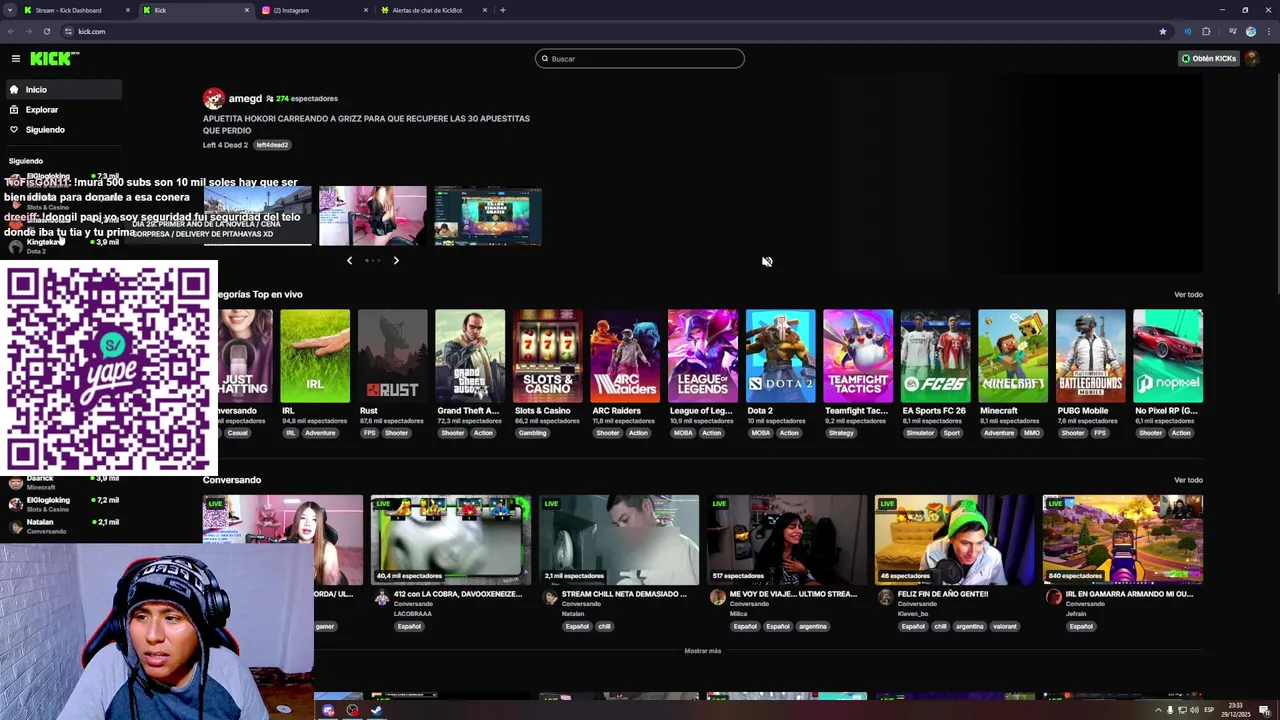This screenshot has height=720, width=1280.
Task: Go back to previous page
Action: (x=11, y=31)
